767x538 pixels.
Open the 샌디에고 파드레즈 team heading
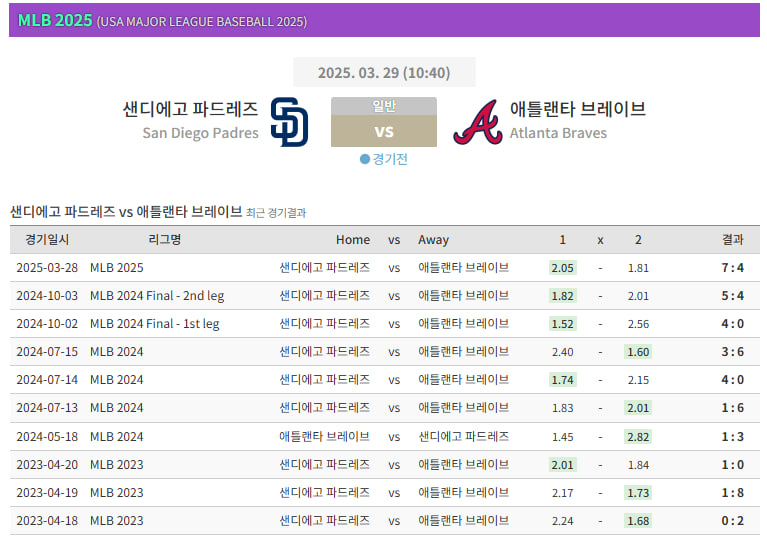pos(190,109)
